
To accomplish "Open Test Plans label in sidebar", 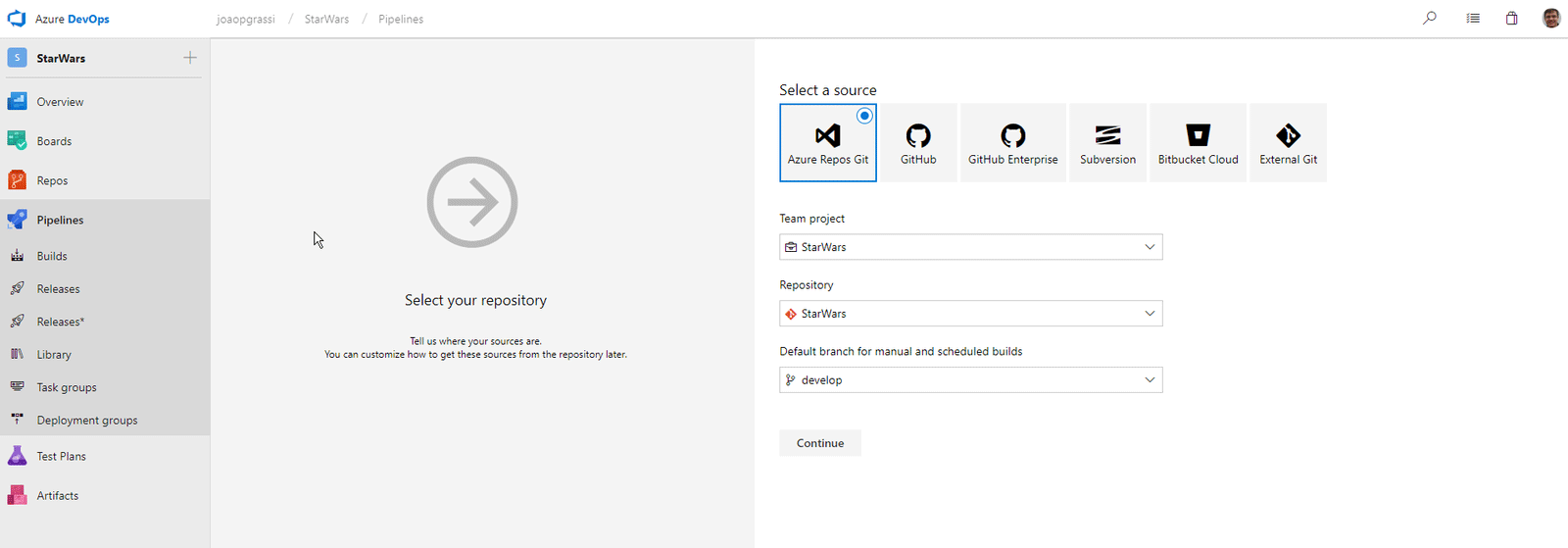I will [61, 456].
